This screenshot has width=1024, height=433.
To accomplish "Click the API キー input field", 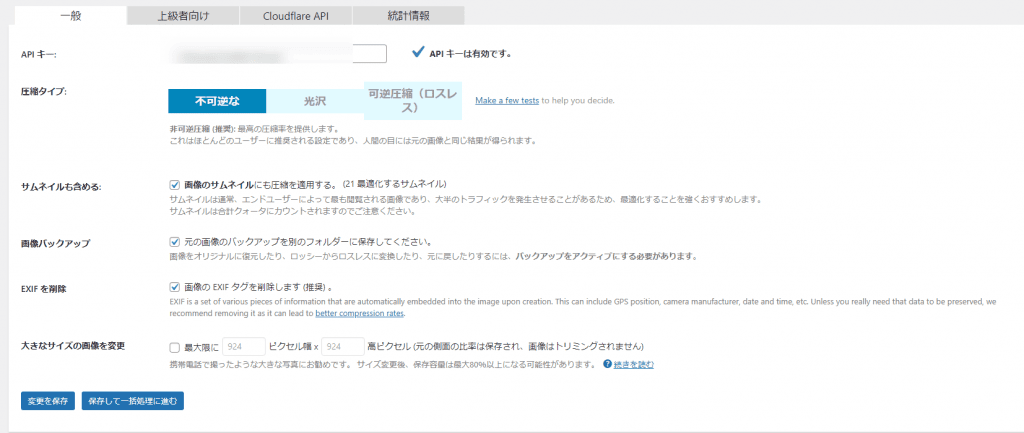I will [278, 54].
